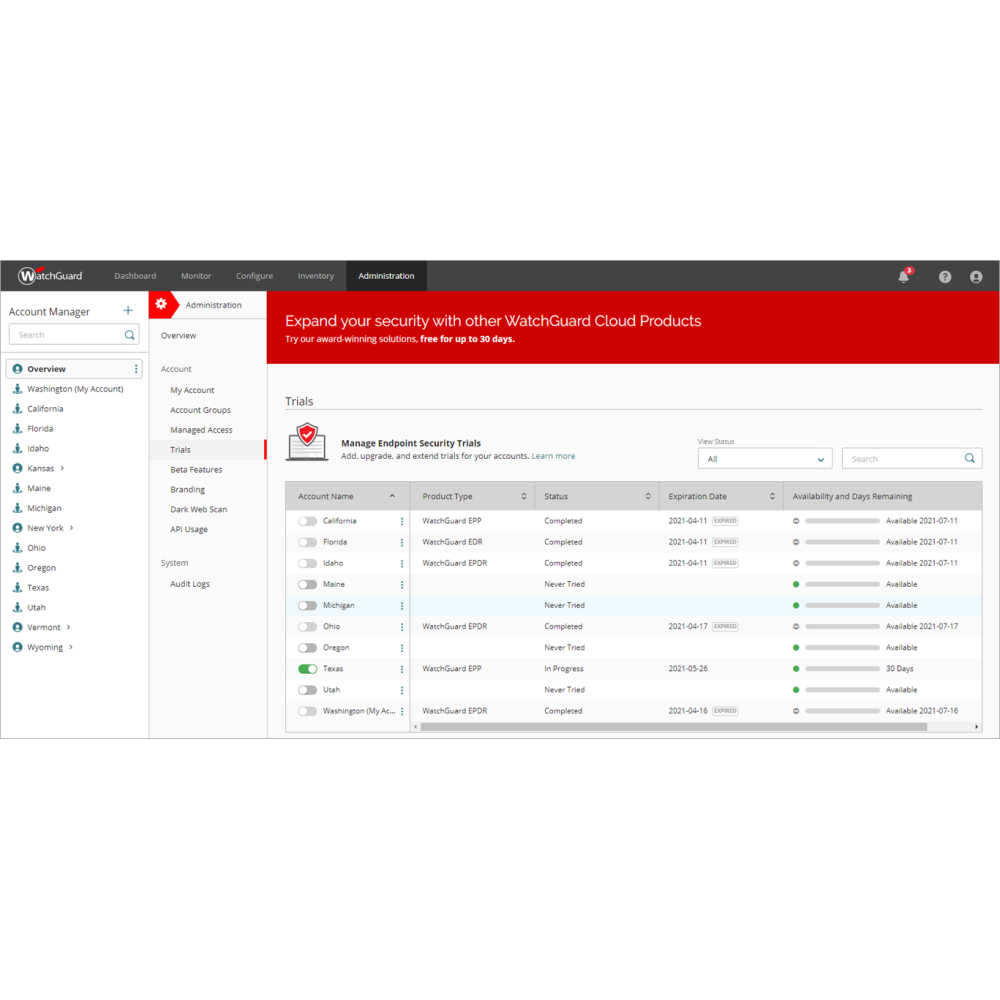Image resolution: width=1000 pixels, height=1000 pixels.
Task: Expand the Kansas account group
Action: pyautogui.click(x=62, y=468)
